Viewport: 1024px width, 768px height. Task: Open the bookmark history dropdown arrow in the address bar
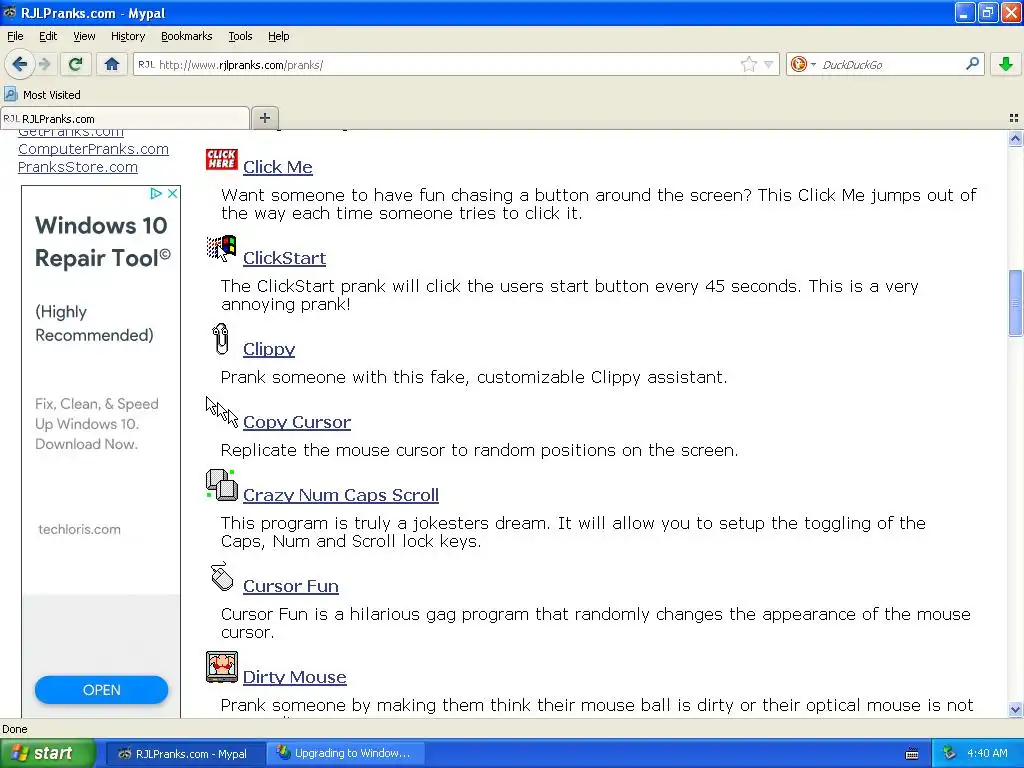click(769, 64)
